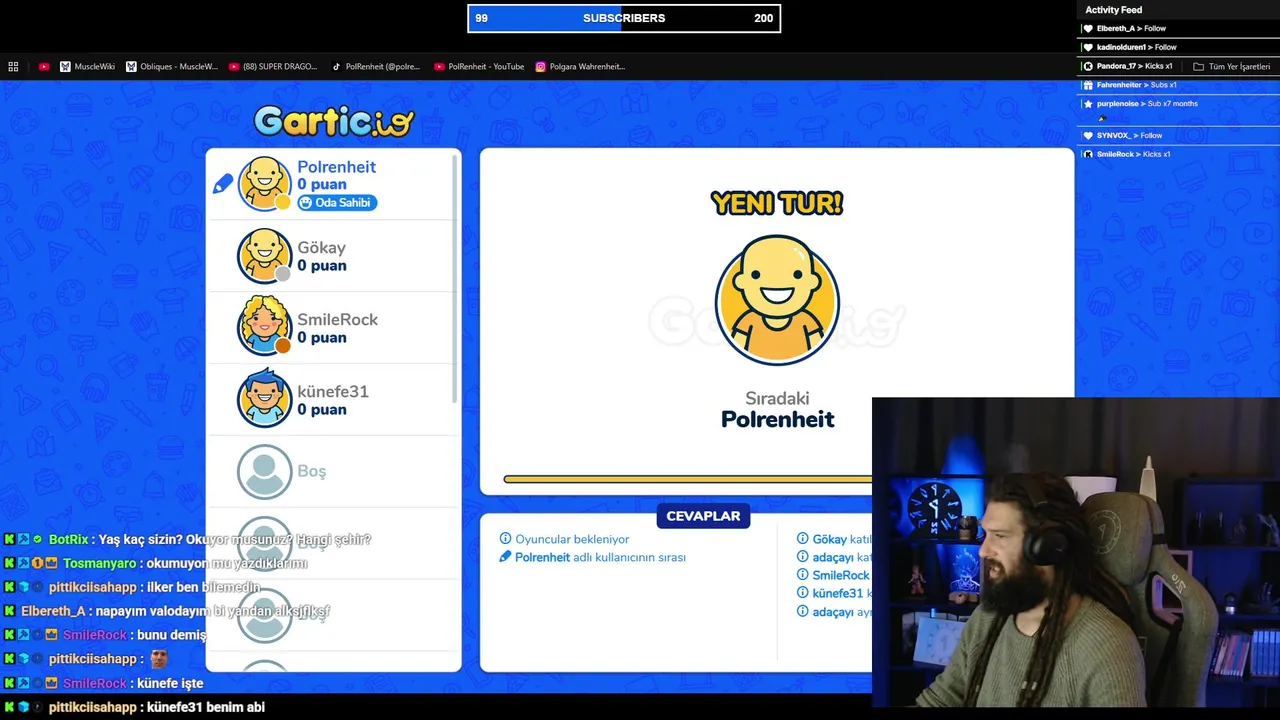The image size is (1280, 720).
Task: Click the gift icon beside Fahrenheiter subs
Action: pos(1088,85)
